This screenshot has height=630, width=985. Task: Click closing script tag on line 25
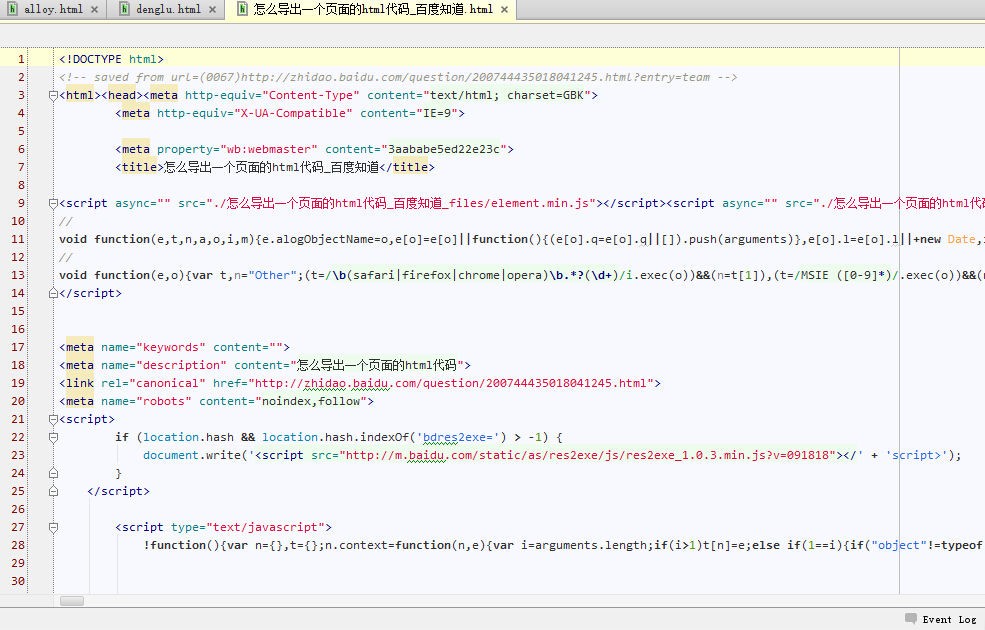pyautogui.click(x=119, y=491)
